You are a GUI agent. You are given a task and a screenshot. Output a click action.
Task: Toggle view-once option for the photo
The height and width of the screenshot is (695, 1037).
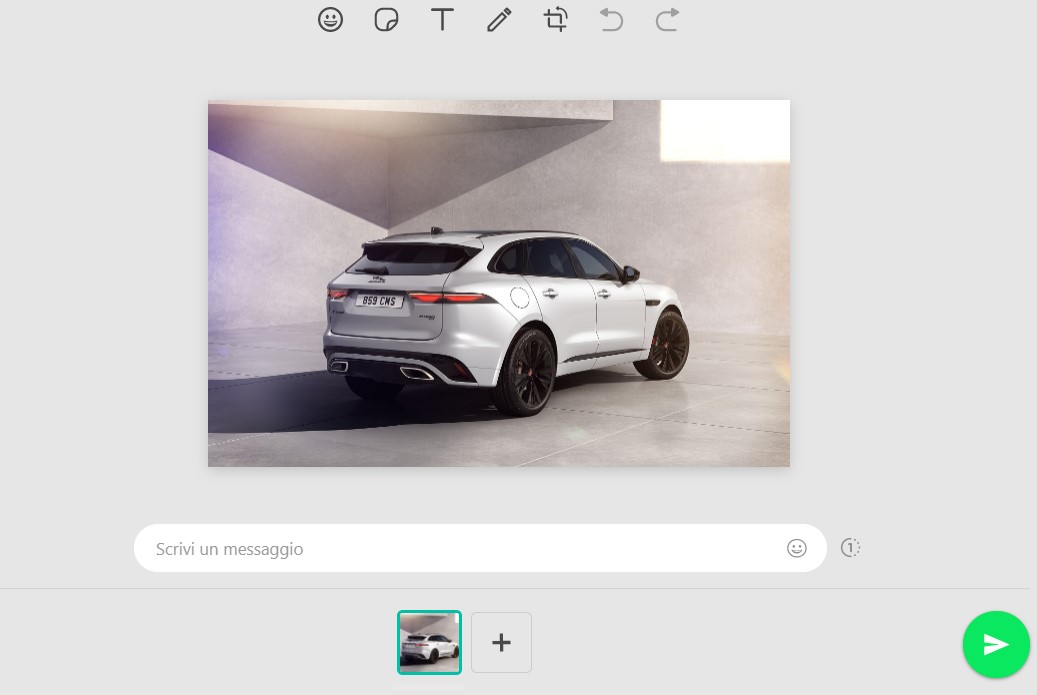850,548
